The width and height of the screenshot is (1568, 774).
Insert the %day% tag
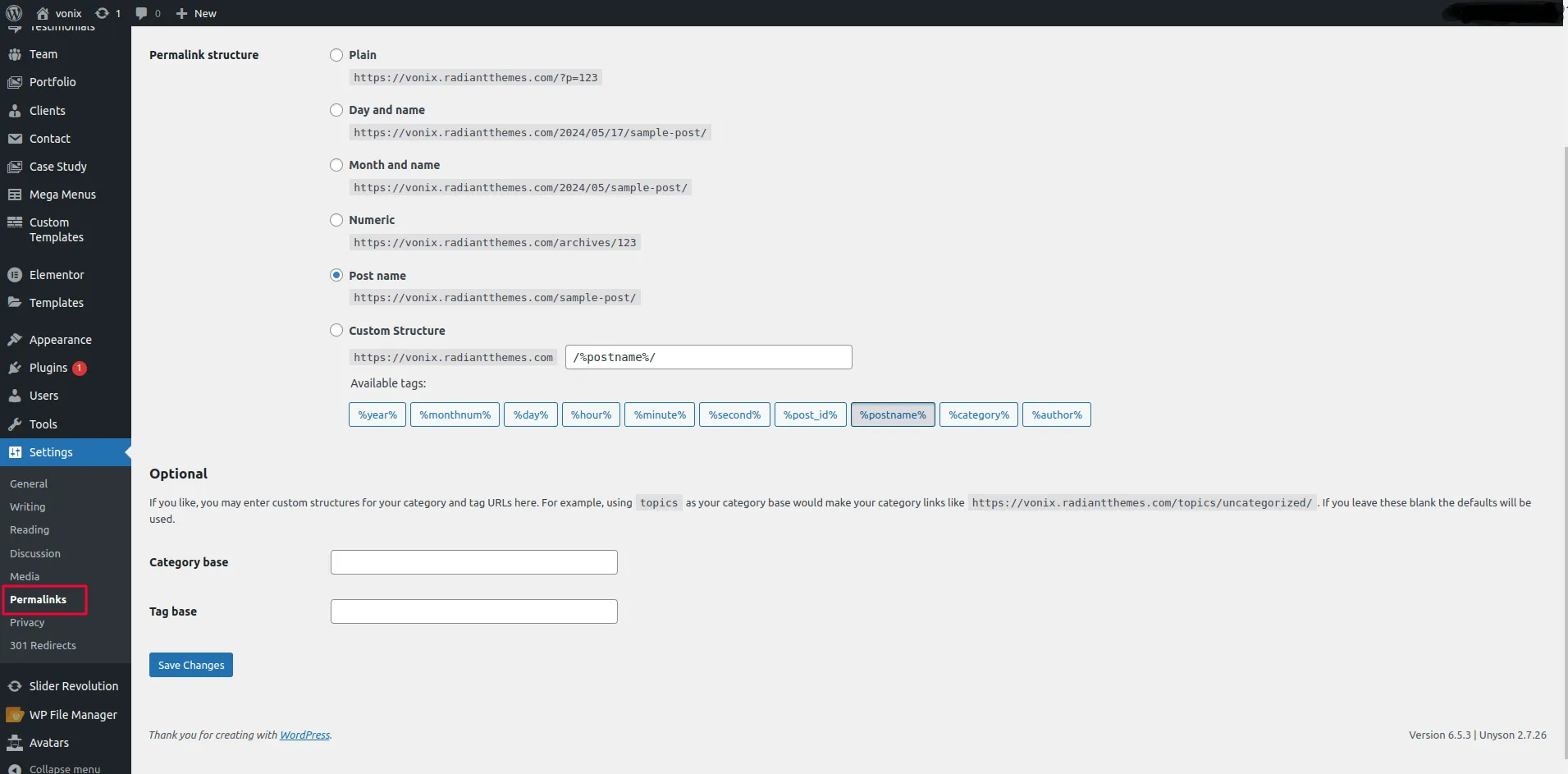click(531, 414)
